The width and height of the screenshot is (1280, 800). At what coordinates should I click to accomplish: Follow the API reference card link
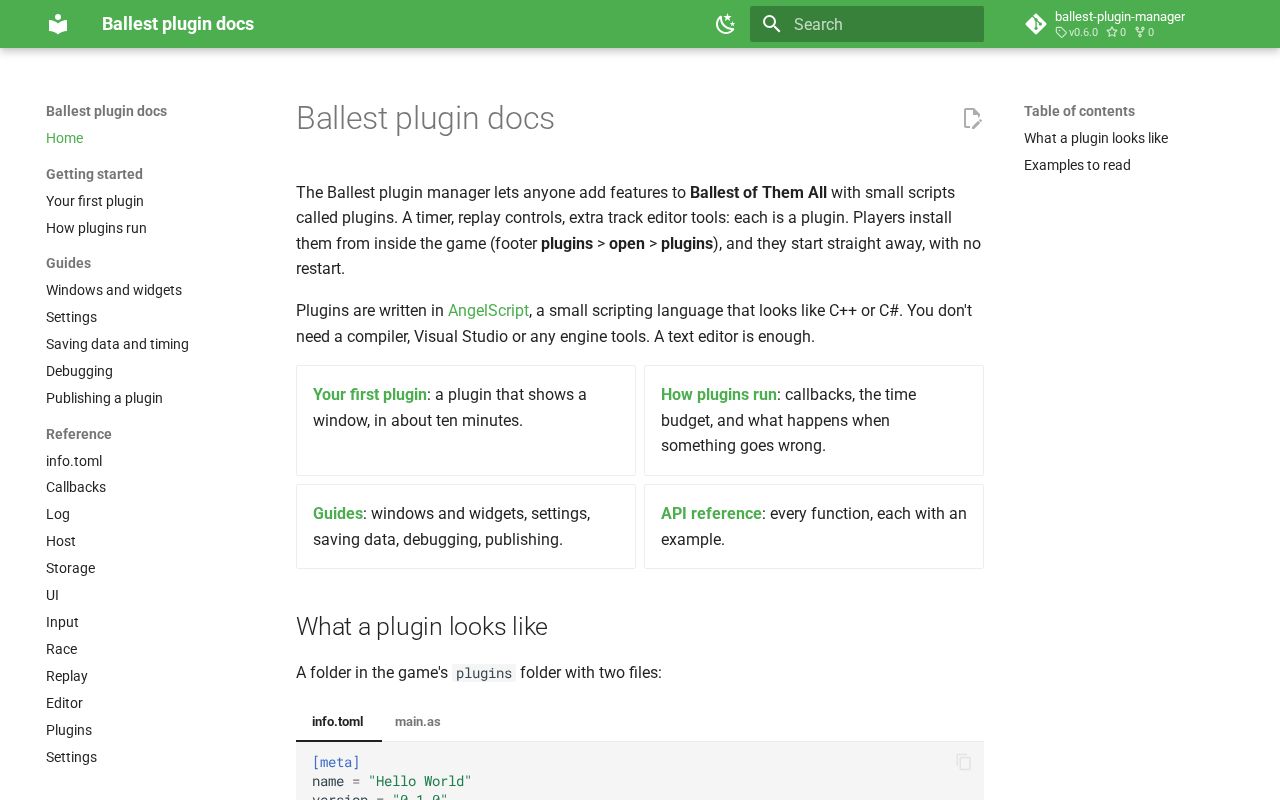pyautogui.click(x=711, y=513)
